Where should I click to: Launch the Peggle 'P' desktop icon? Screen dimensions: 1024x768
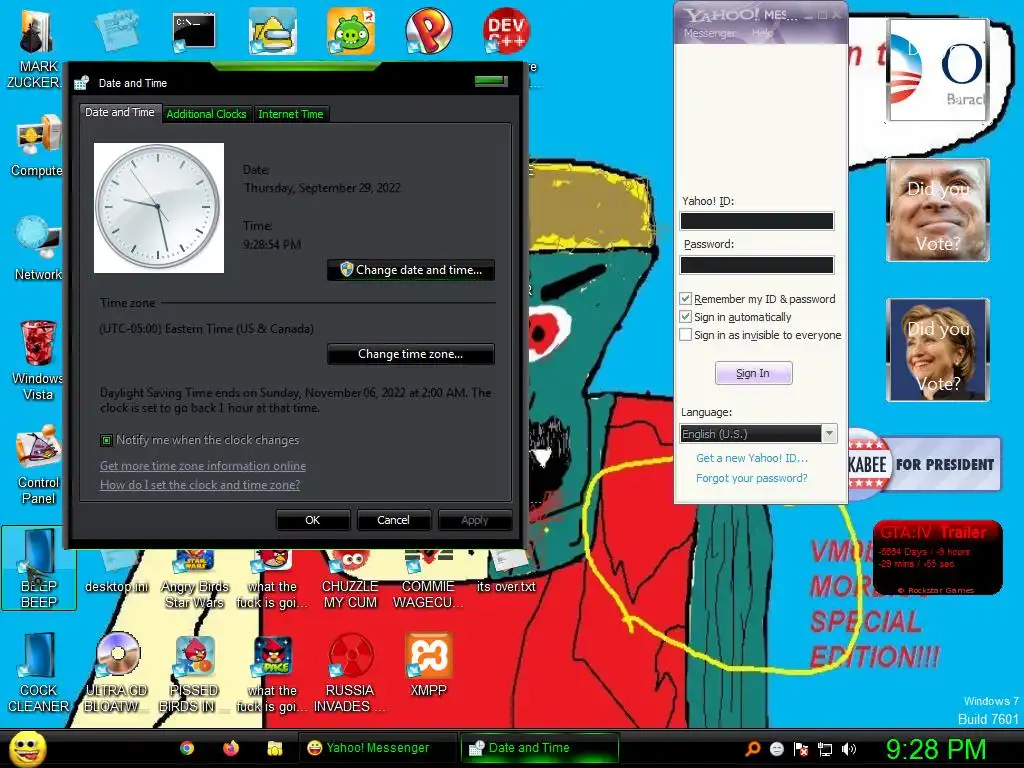pyautogui.click(x=428, y=31)
